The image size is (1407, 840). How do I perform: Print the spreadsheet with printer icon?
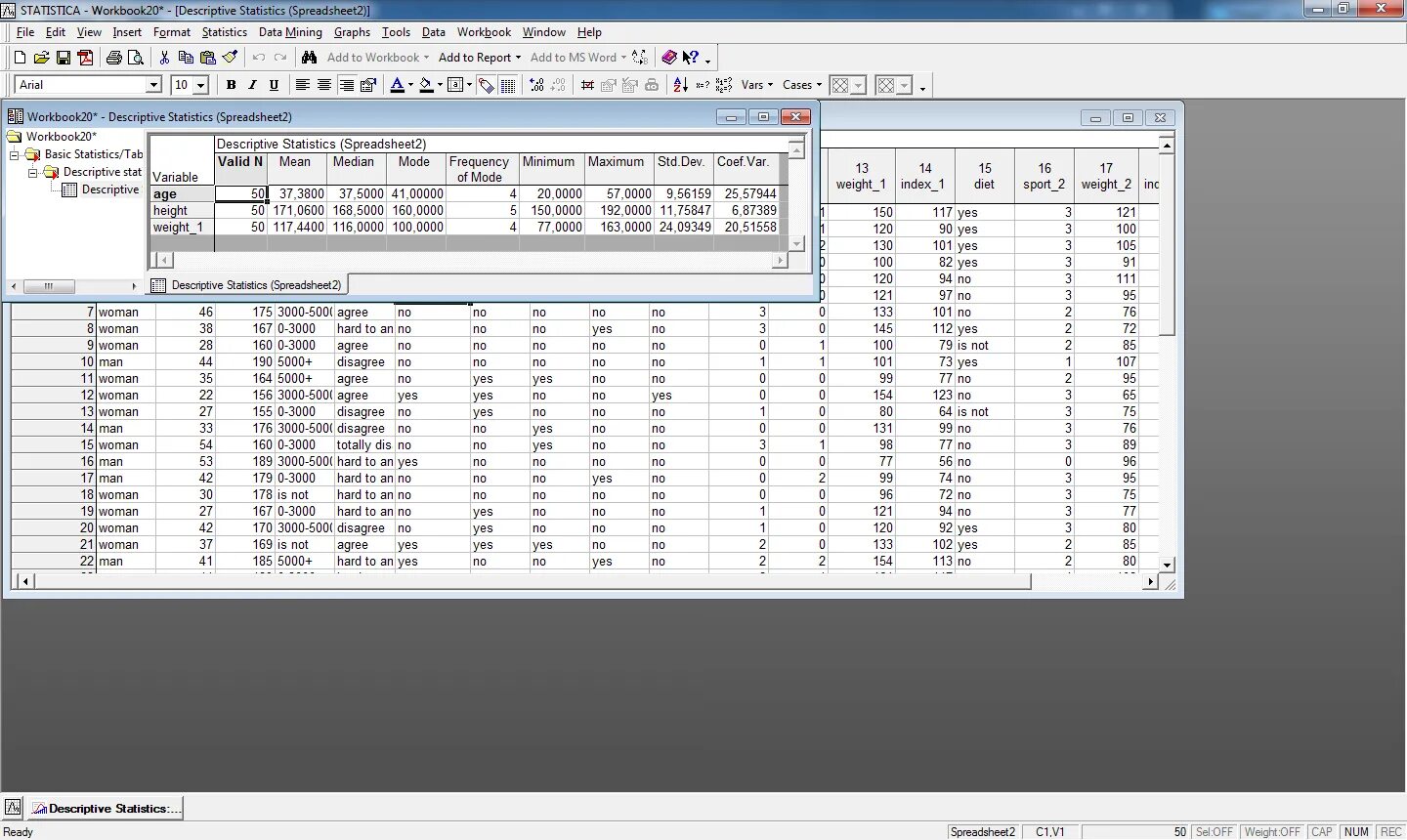coord(114,58)
